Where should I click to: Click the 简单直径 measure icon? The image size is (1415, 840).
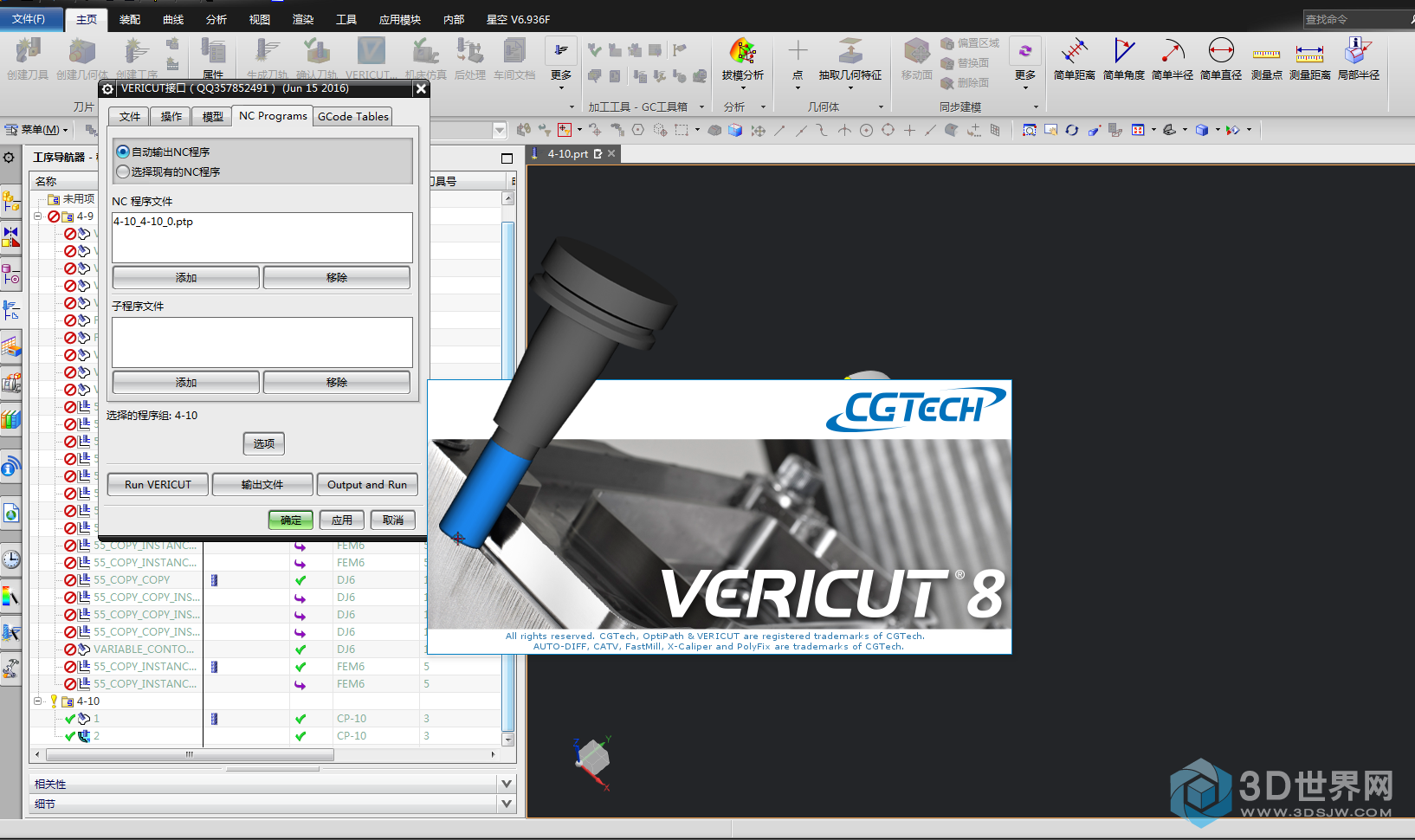coord(1221,58)
